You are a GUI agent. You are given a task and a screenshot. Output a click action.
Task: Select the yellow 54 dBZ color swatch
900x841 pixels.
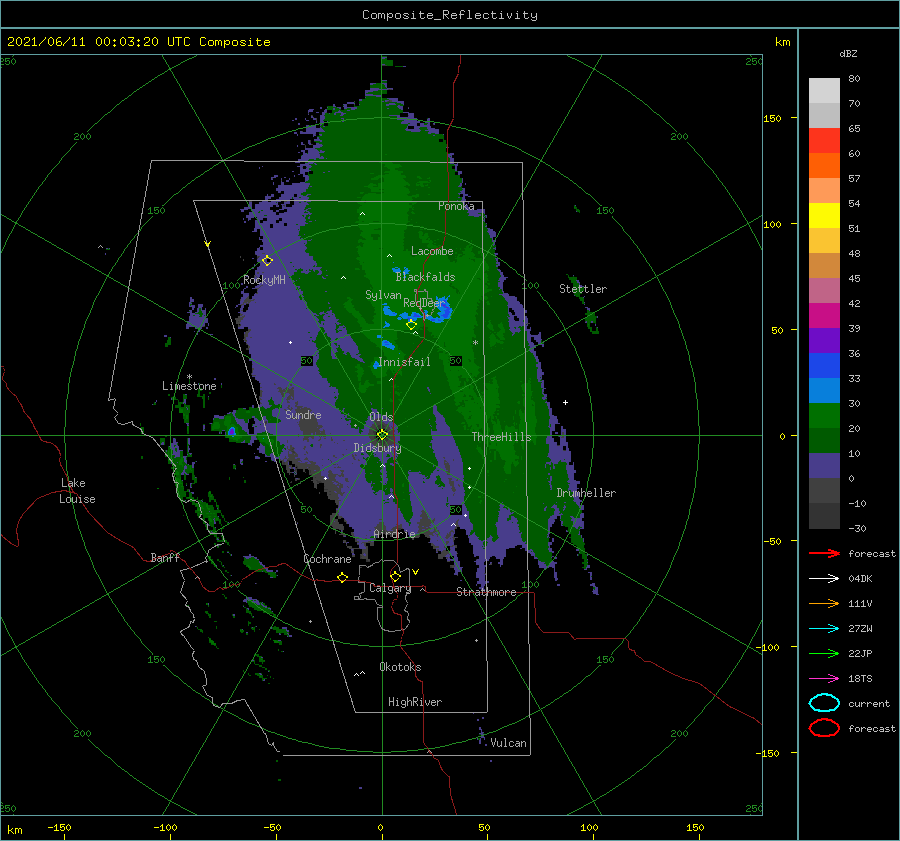point(824,216)
